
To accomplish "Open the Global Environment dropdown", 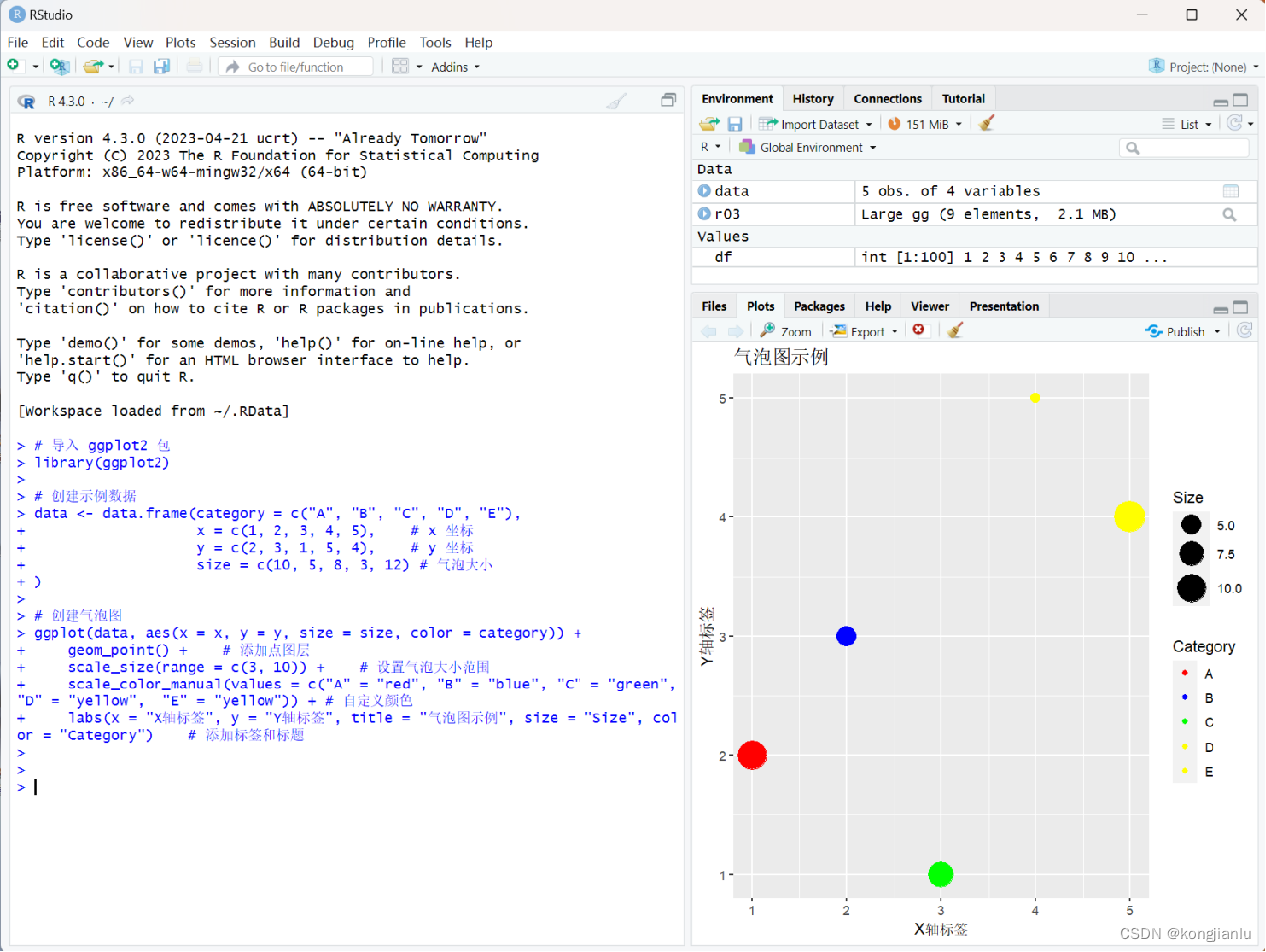I will pos(807,147).
